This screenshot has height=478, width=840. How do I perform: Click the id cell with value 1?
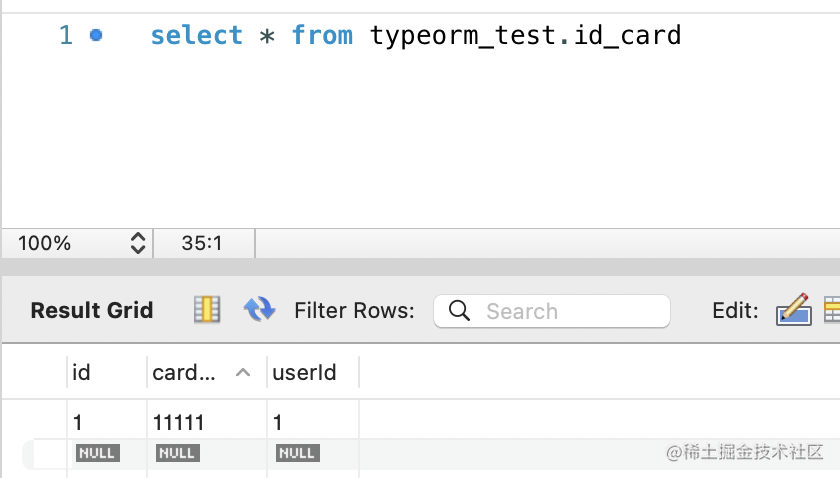[x=79, y=423]
